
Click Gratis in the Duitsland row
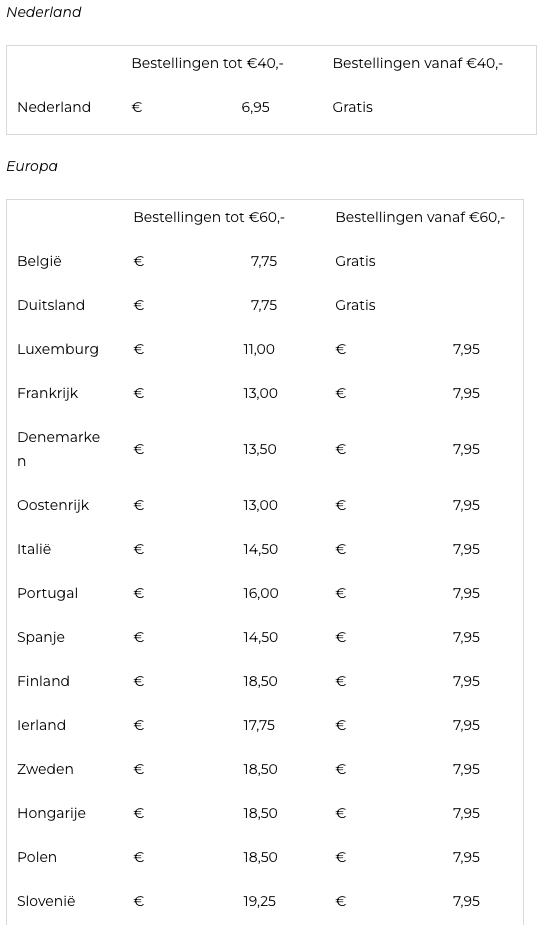[x=355, y=306]
